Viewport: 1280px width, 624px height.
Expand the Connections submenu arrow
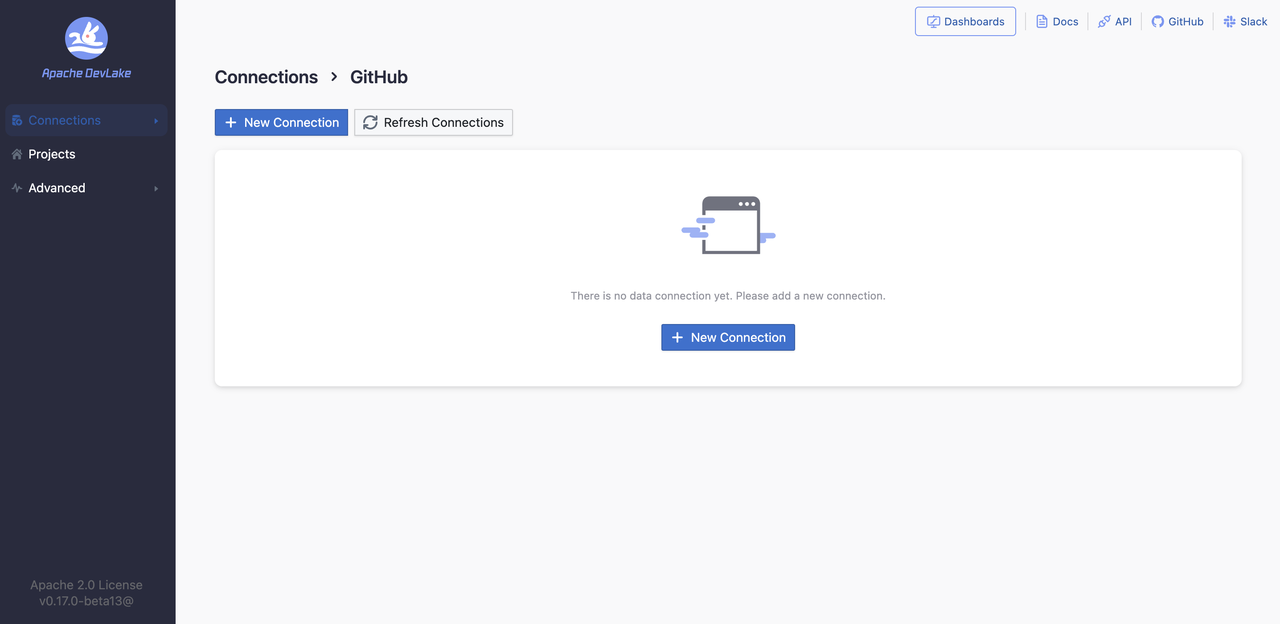click(156, 121)
